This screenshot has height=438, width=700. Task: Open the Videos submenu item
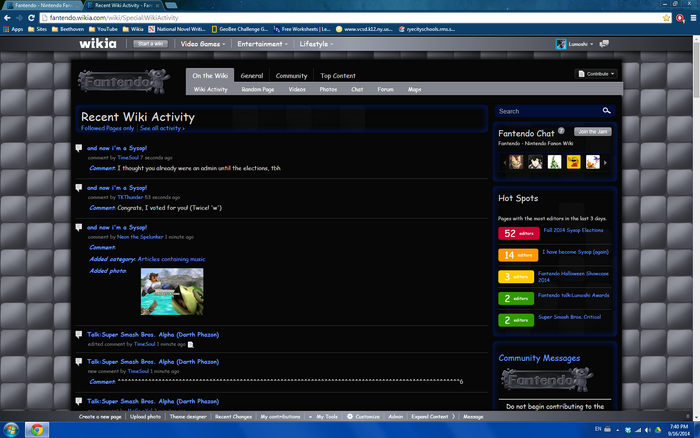tap(297, 89)
